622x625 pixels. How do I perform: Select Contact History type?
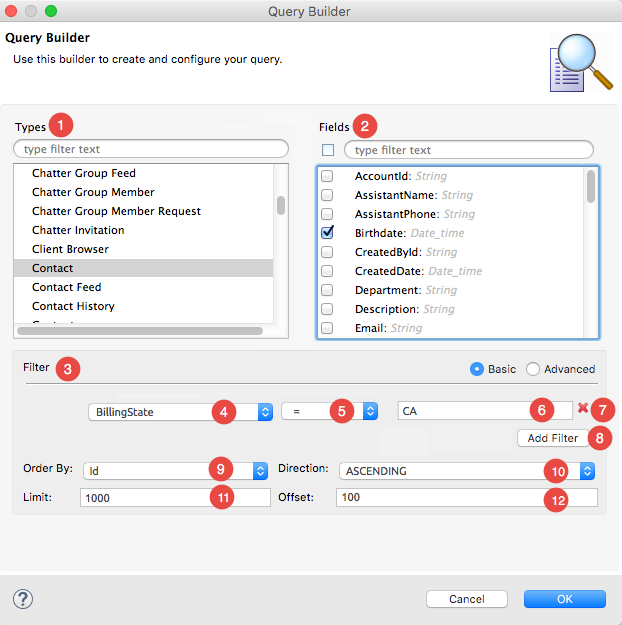73,306
